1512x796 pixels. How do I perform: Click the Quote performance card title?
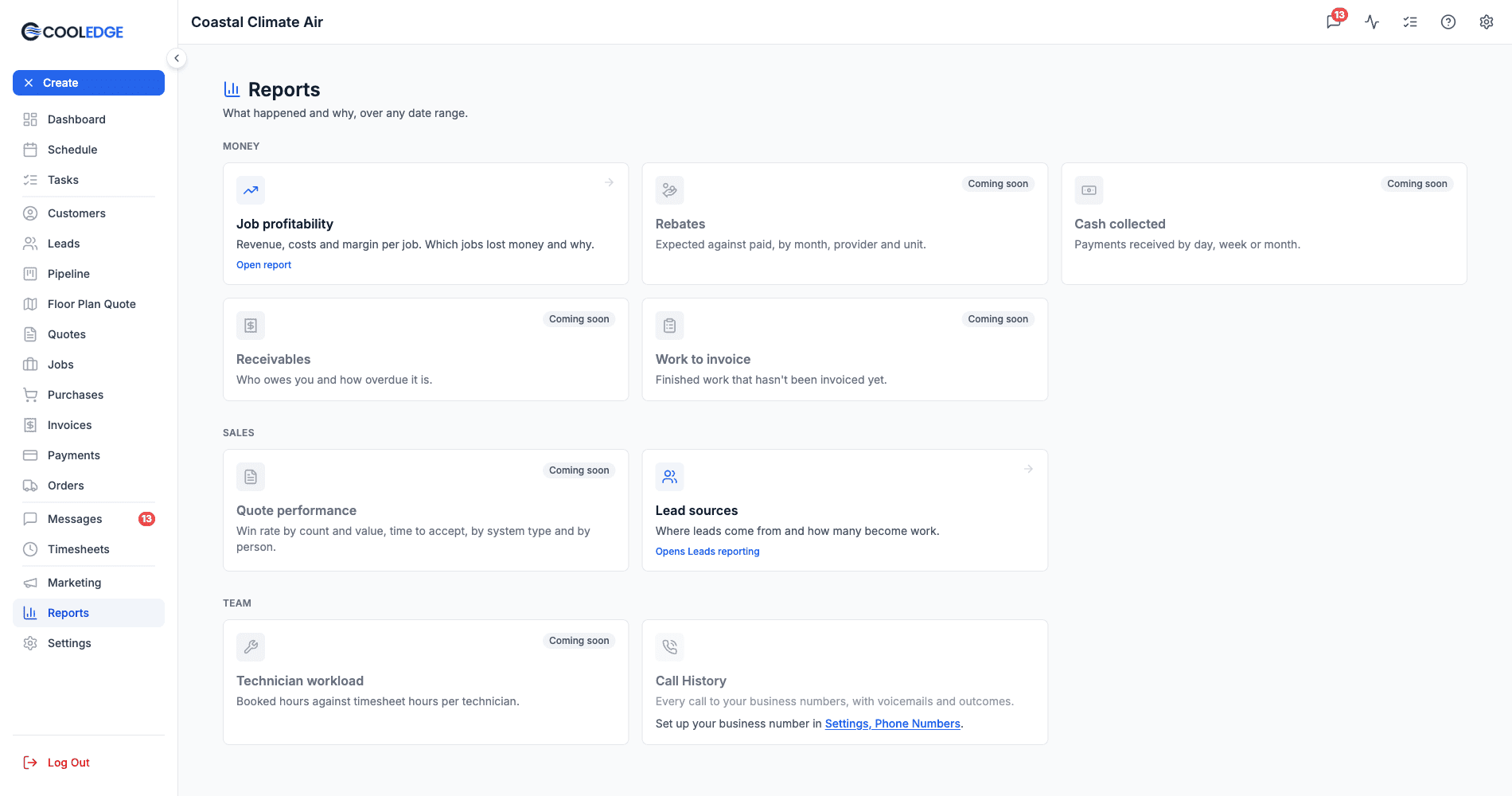click(296, 511)
